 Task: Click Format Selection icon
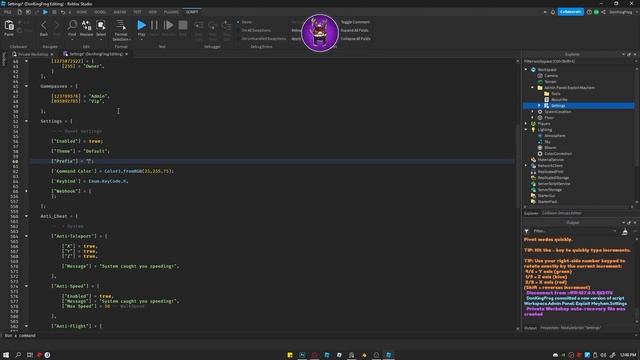point(121,25)
